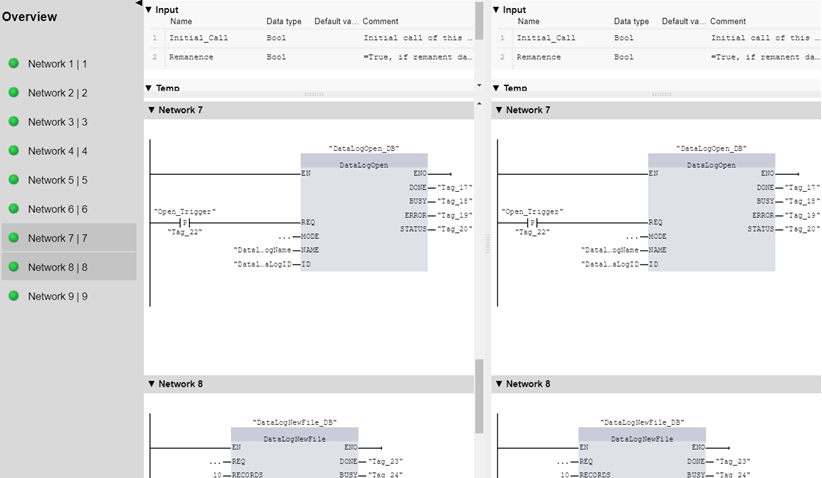
Task: Click "Datal..ogName" NAME input in left pane
Action: coord(262,250)
